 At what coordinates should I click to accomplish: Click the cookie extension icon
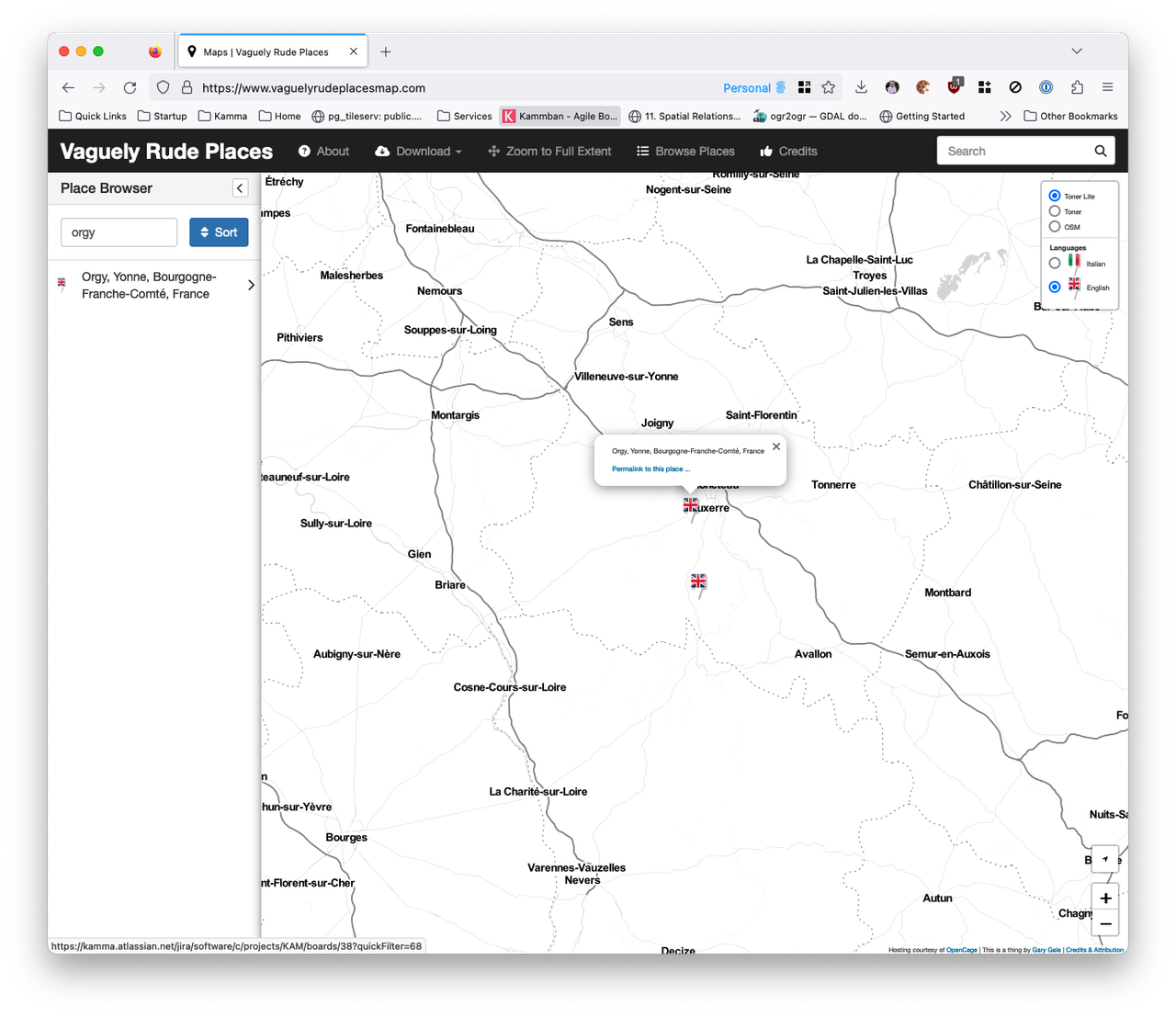click(922, 87)
